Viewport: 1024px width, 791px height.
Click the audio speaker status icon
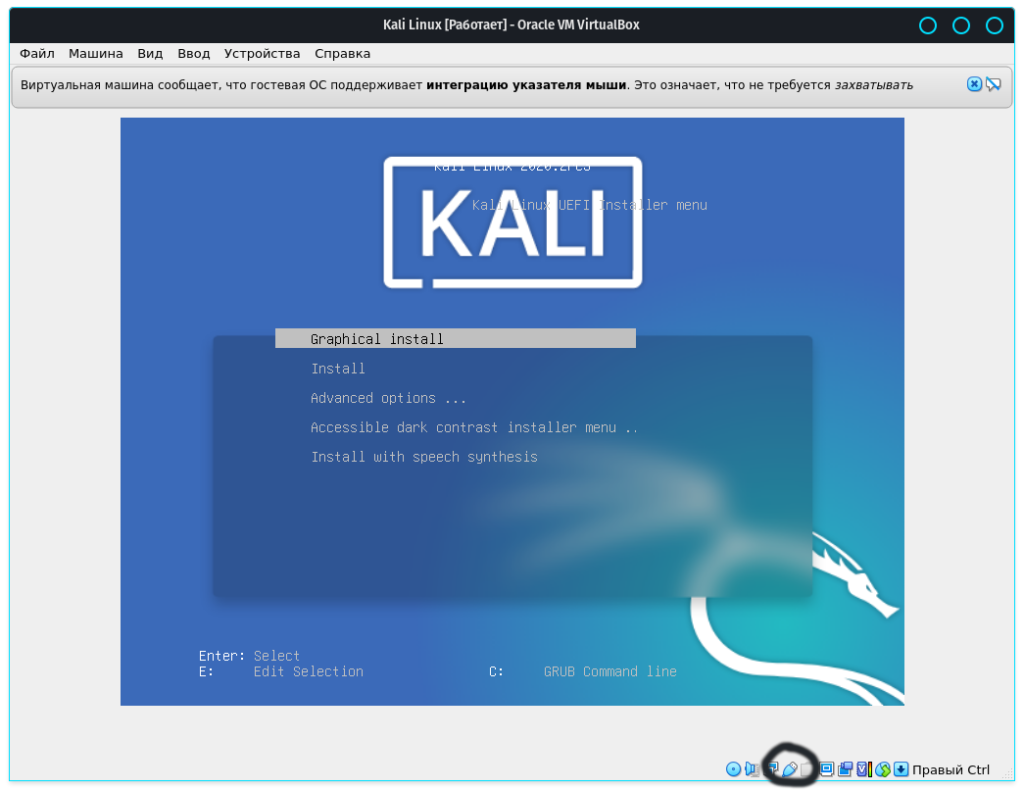pyautogui.click(x=750, y=769)
